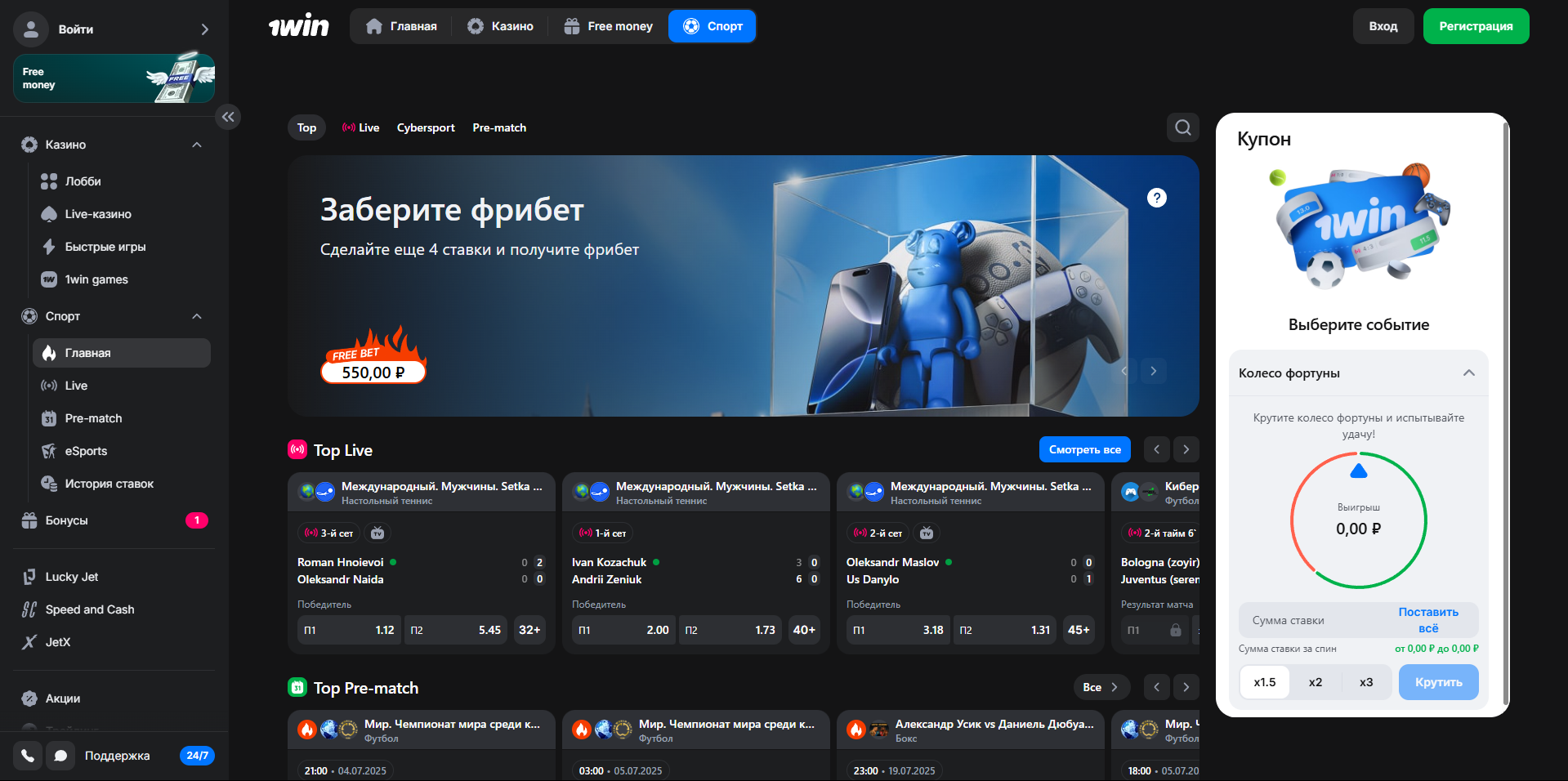Switch to Pre-match tab
Image resolution: width=1568 pixels, height=781 pixels.
pyautogui.click(x=499, y=127)
